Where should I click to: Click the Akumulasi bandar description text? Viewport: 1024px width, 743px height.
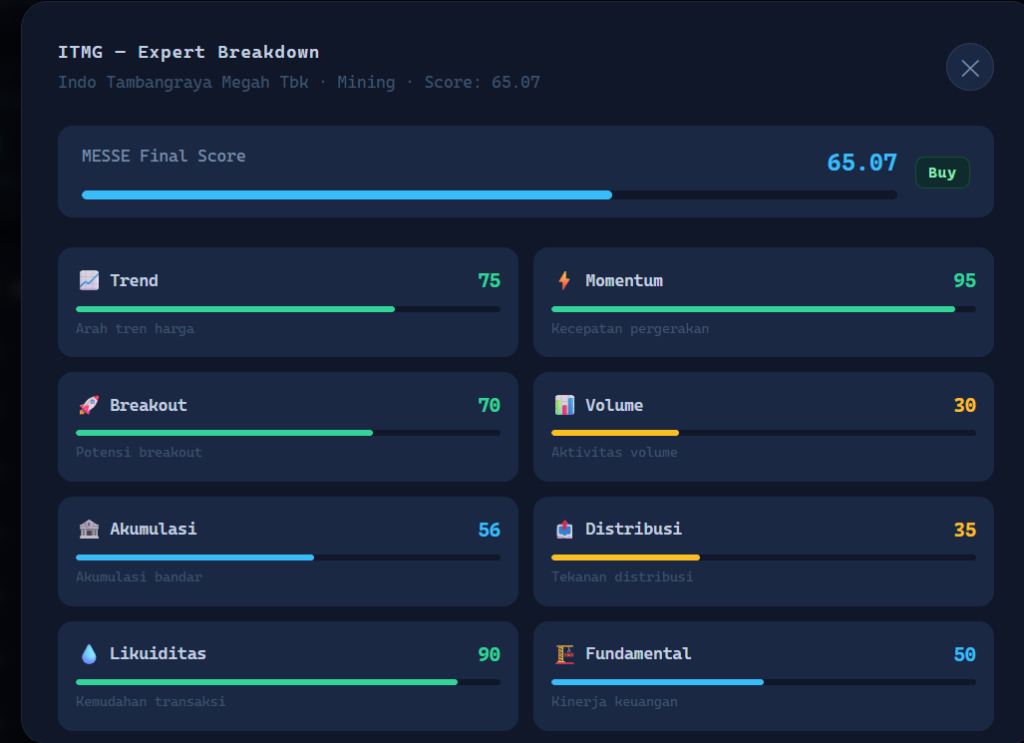point(139,577)
